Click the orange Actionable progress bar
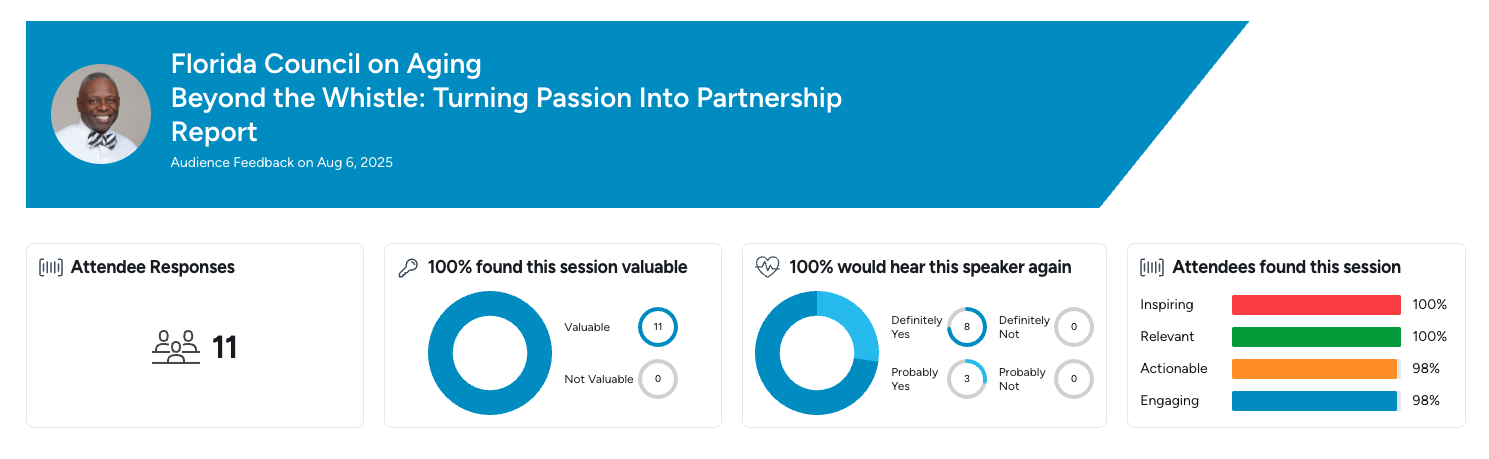This screenshot has width=1489, height=459. tap(1314, 369)
